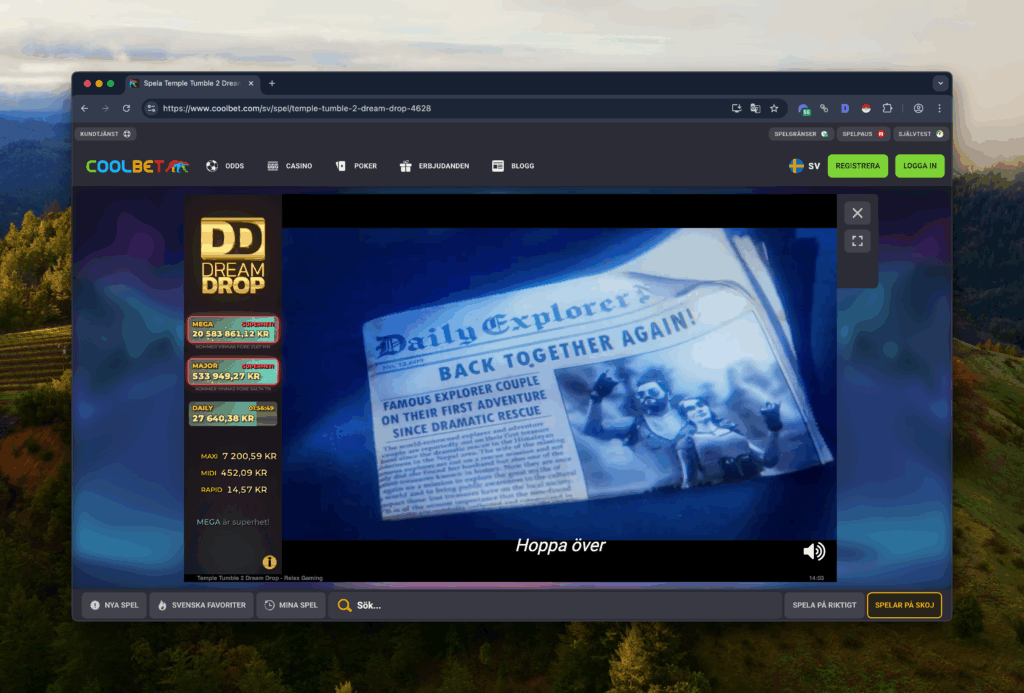Image resolution: width=1024 pixels, height=693 pixels.
Task: Click the chain link extension icon
Action: 824,108
